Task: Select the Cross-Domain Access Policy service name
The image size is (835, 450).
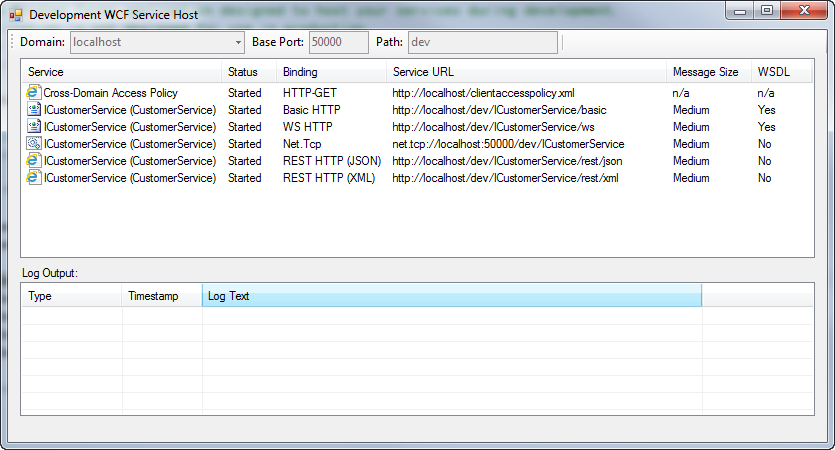Action: pyautogui.click(x=110, y=93)
